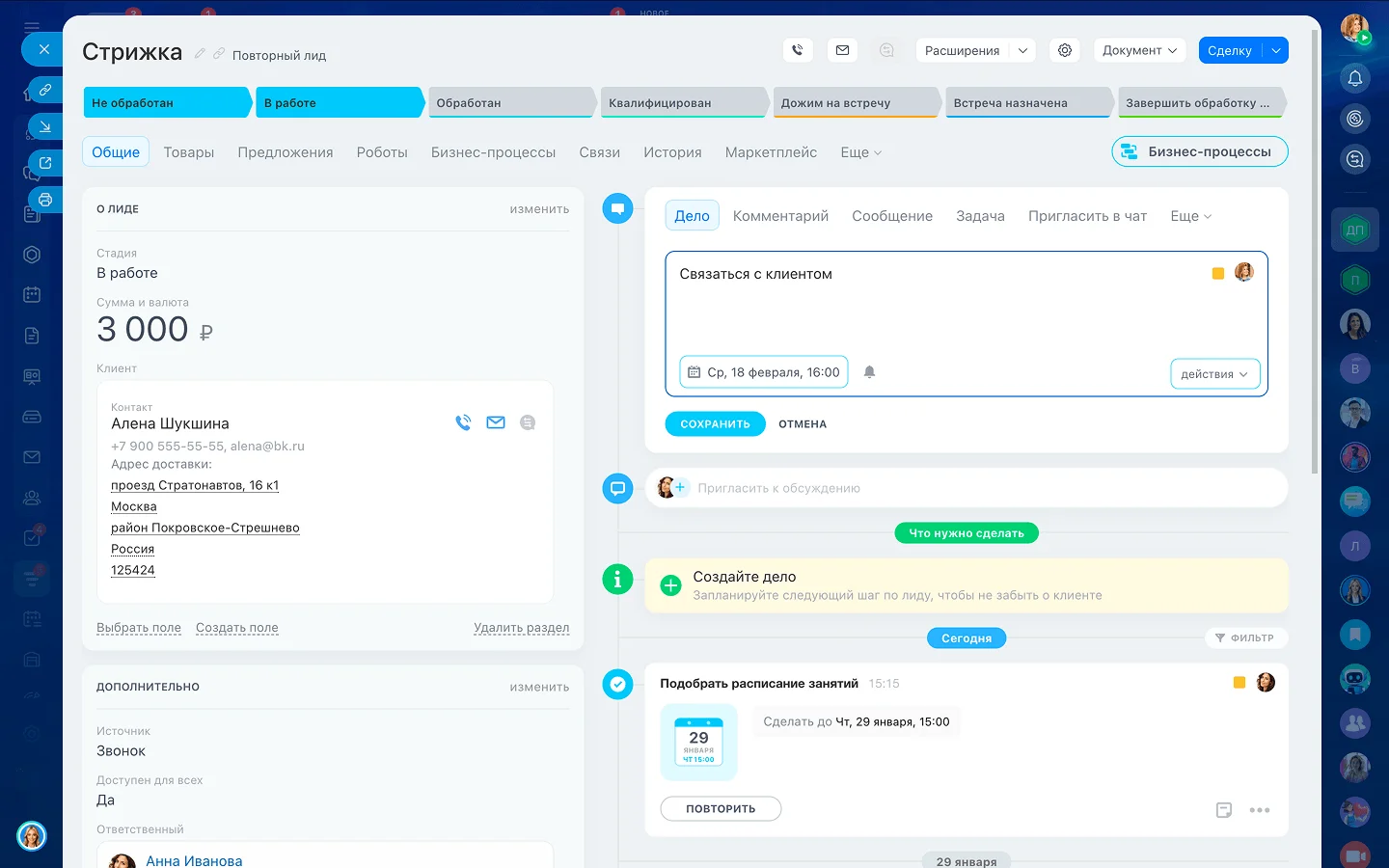This screenshot has height=868, width=1389.
Task: Open bookmark icon in right sidebar
Action: tap(1355, 634)
